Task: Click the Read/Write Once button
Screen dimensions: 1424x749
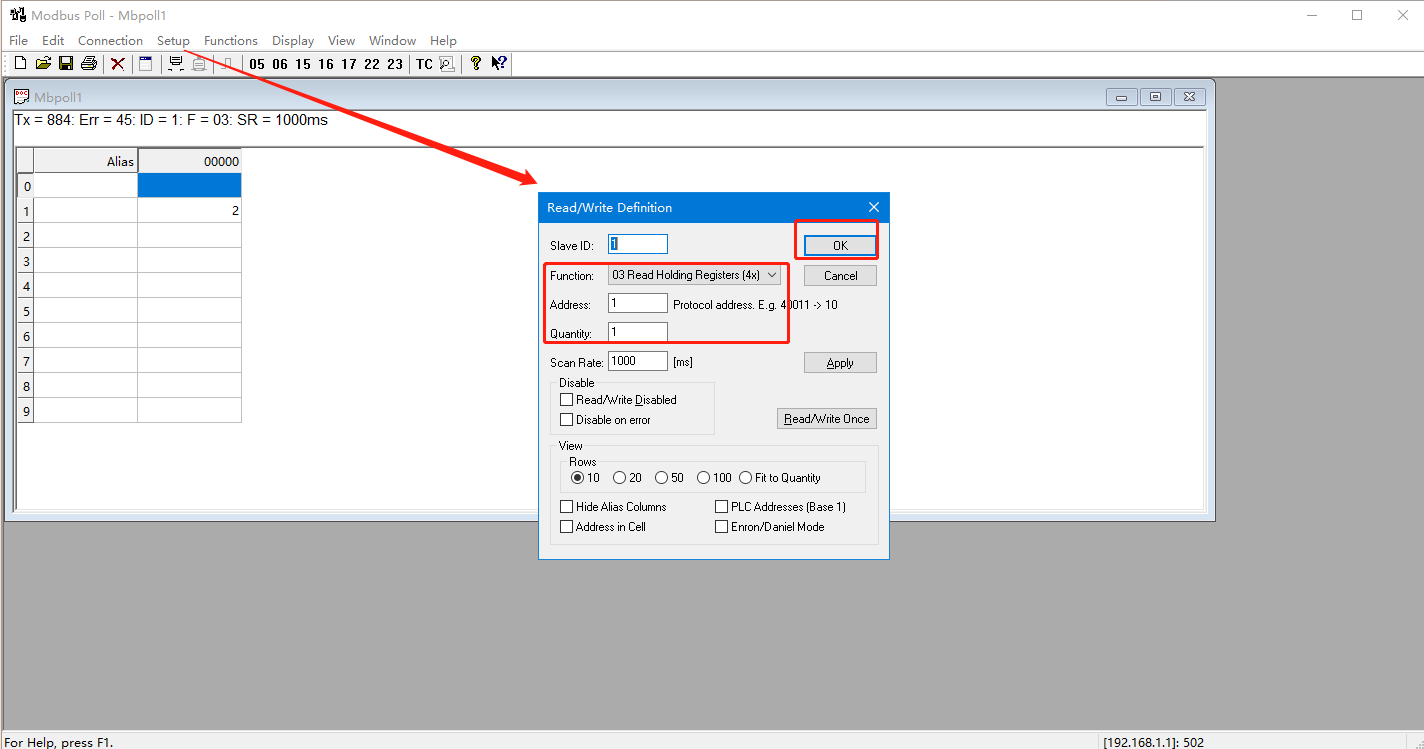Action: (x=826, y=419)
